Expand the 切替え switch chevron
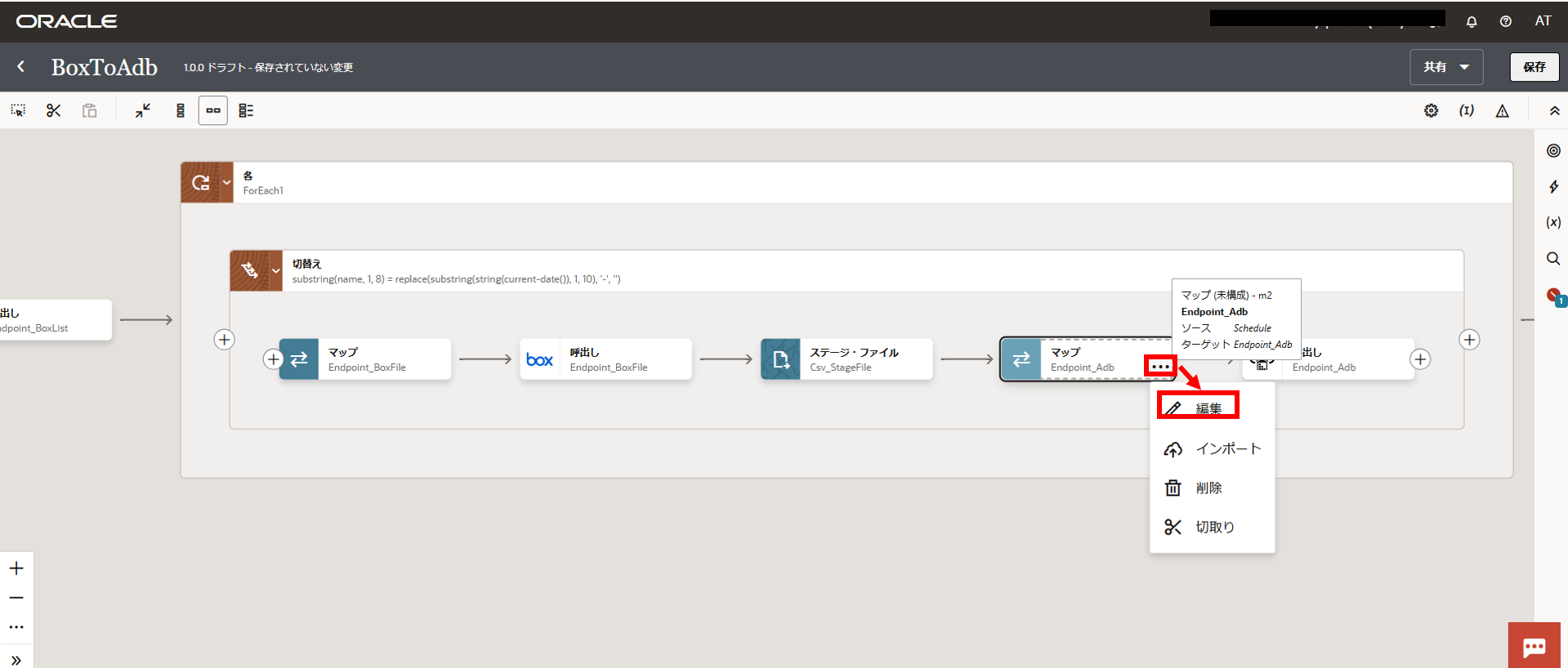The image size is (1568, 668). [276, 270]
